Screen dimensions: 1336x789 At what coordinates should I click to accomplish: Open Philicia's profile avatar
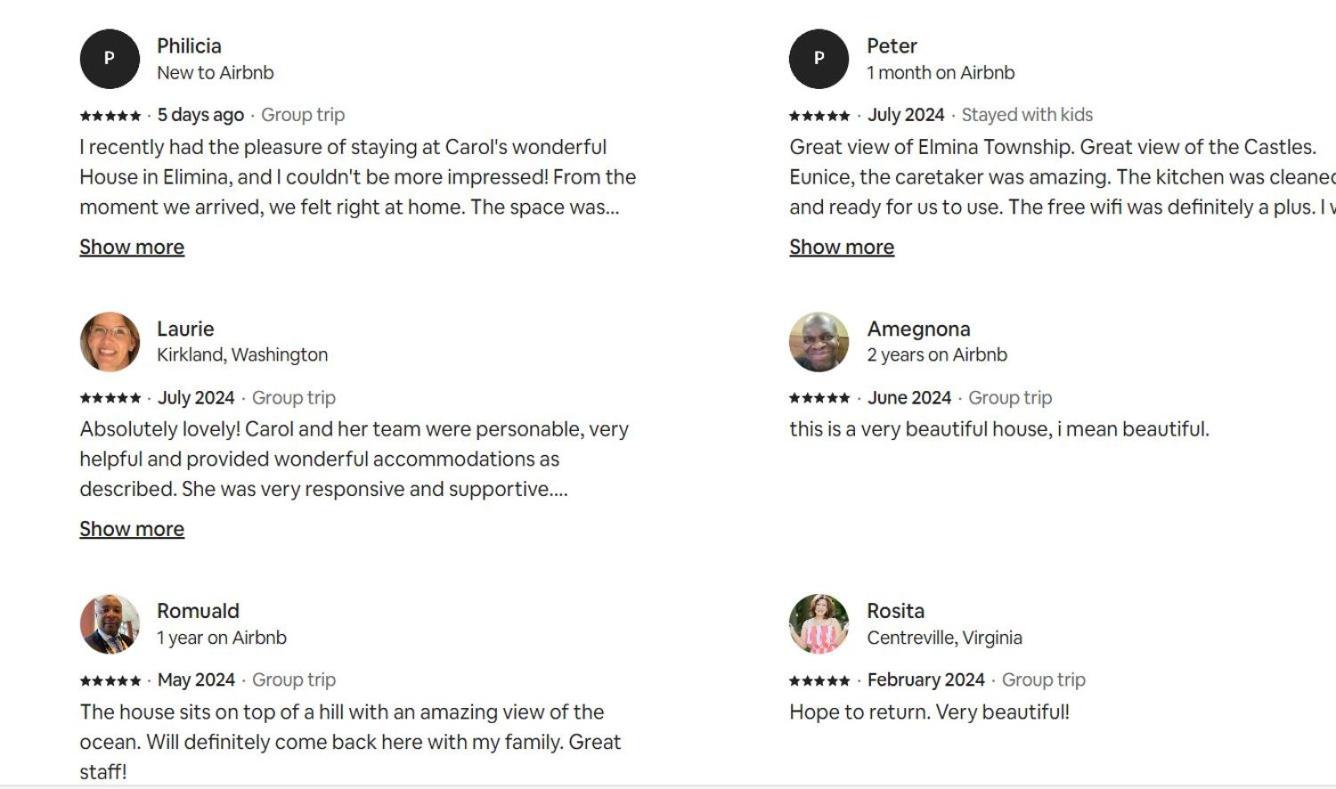(109, 59)
